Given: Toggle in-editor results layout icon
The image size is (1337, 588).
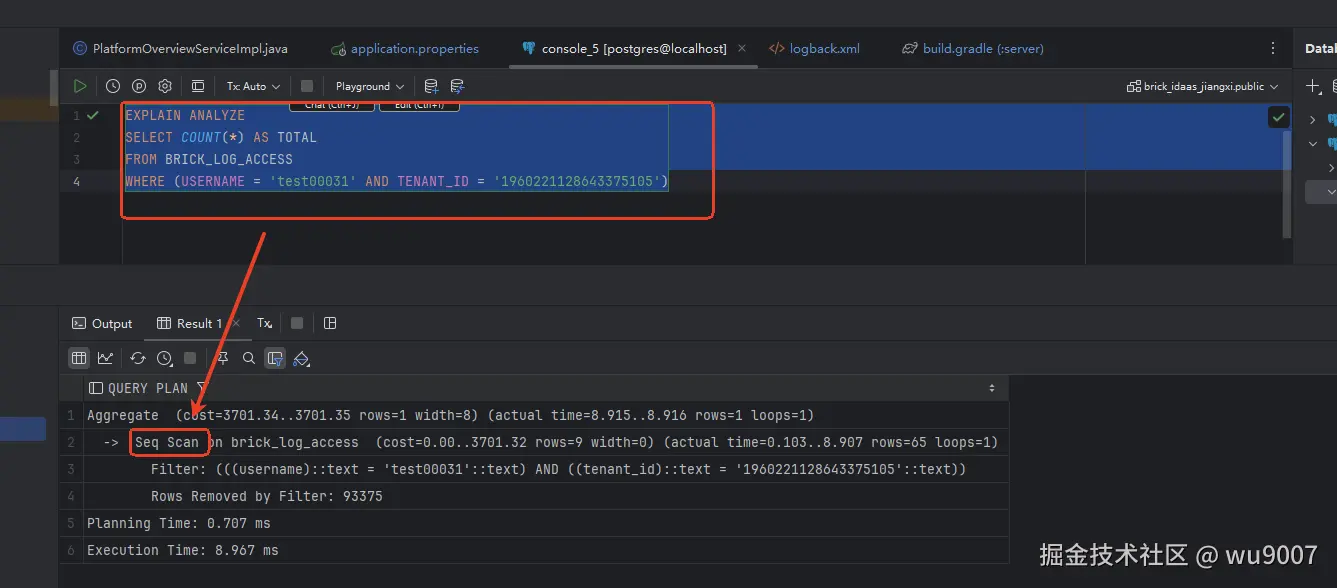Looking at the screenshot, I should pyautogui.click(x=198, y=86).
